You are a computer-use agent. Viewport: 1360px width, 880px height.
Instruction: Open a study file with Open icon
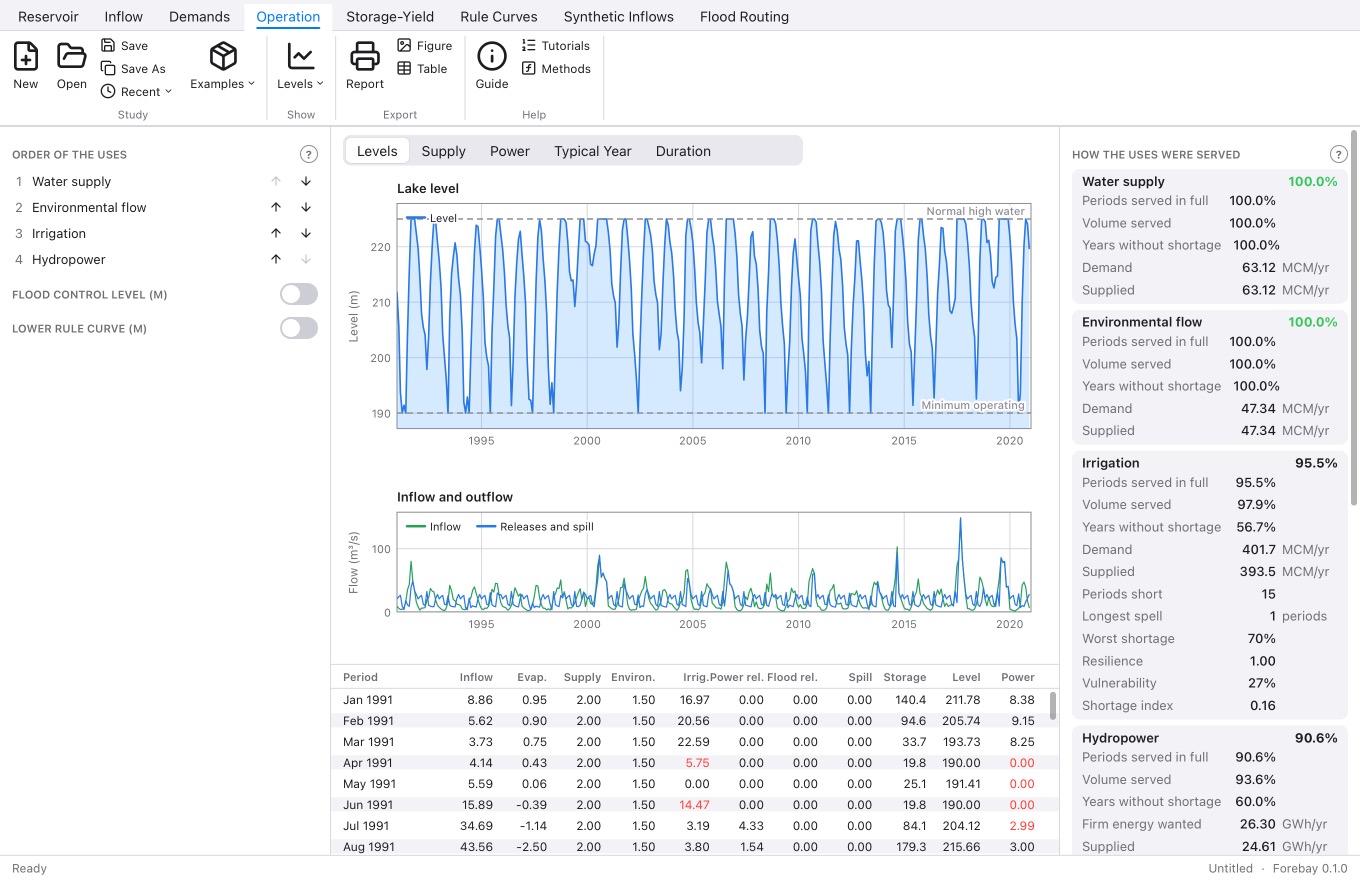(71, 56)
